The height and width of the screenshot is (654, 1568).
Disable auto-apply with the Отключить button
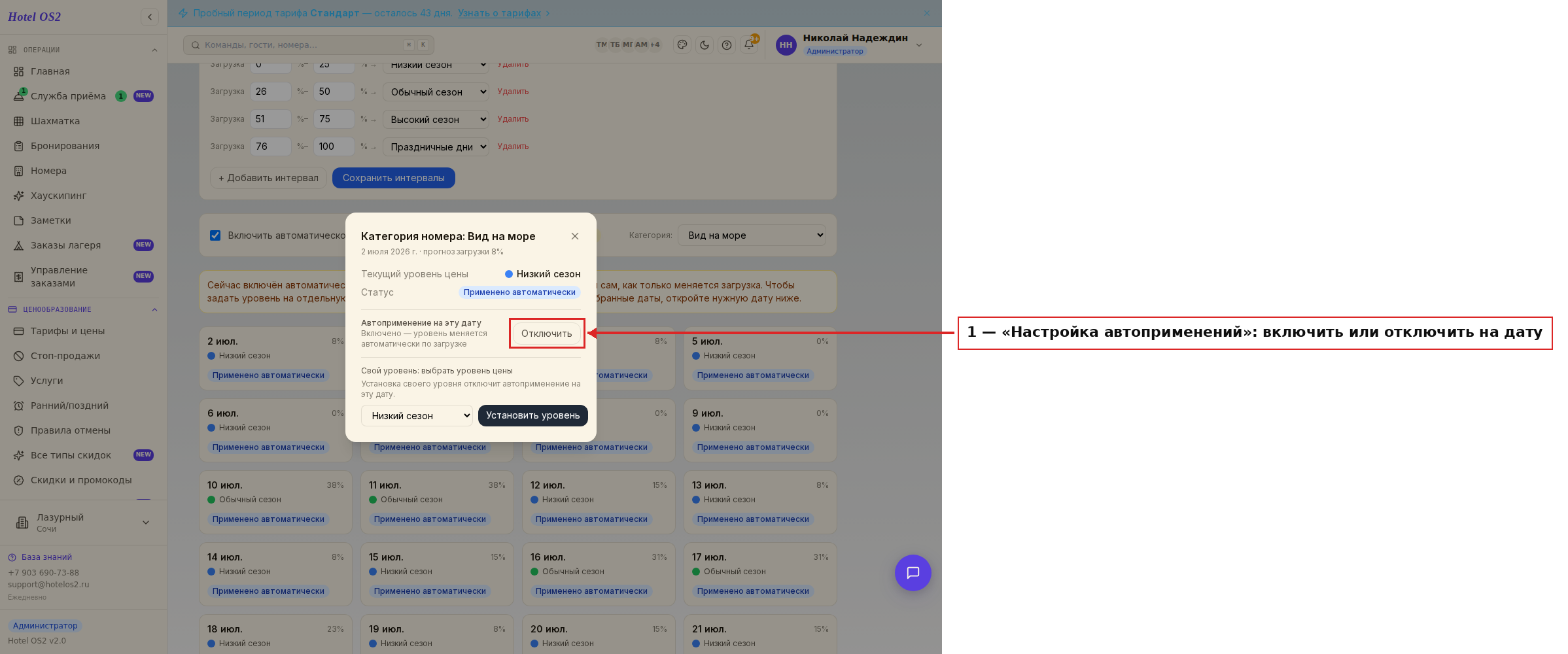click(546, 334)
